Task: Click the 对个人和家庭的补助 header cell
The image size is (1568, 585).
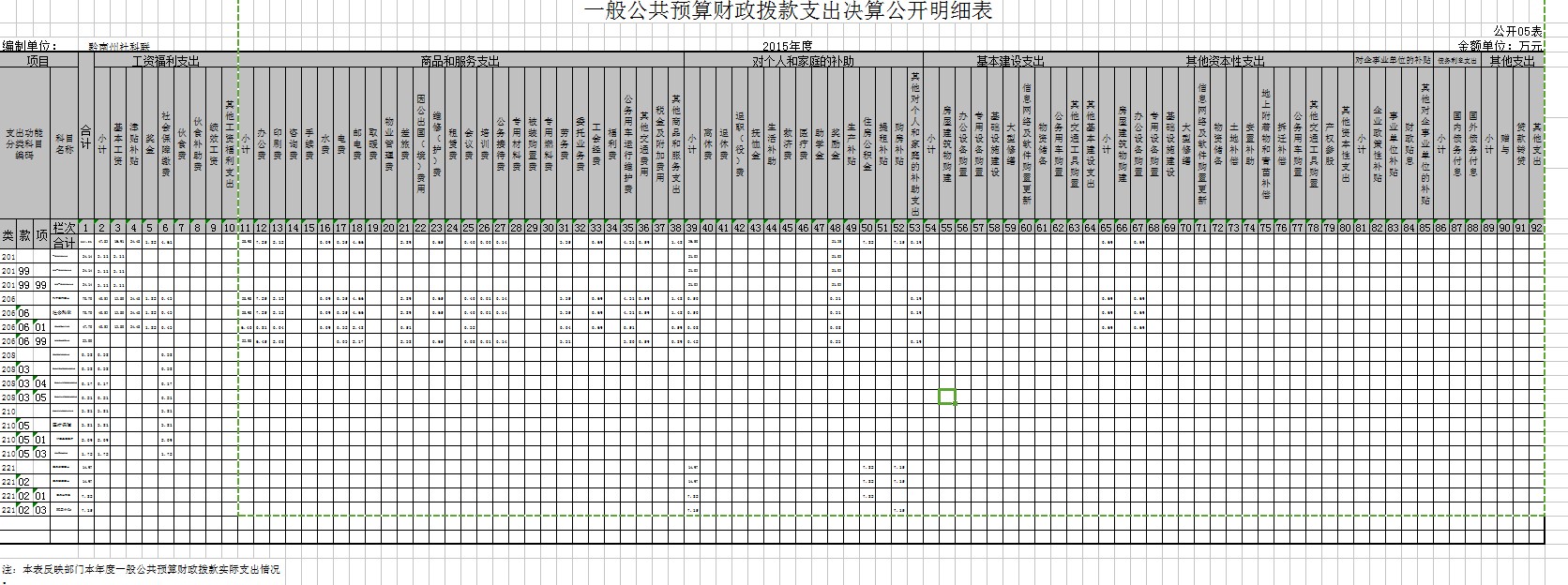Action: [804, 61]
